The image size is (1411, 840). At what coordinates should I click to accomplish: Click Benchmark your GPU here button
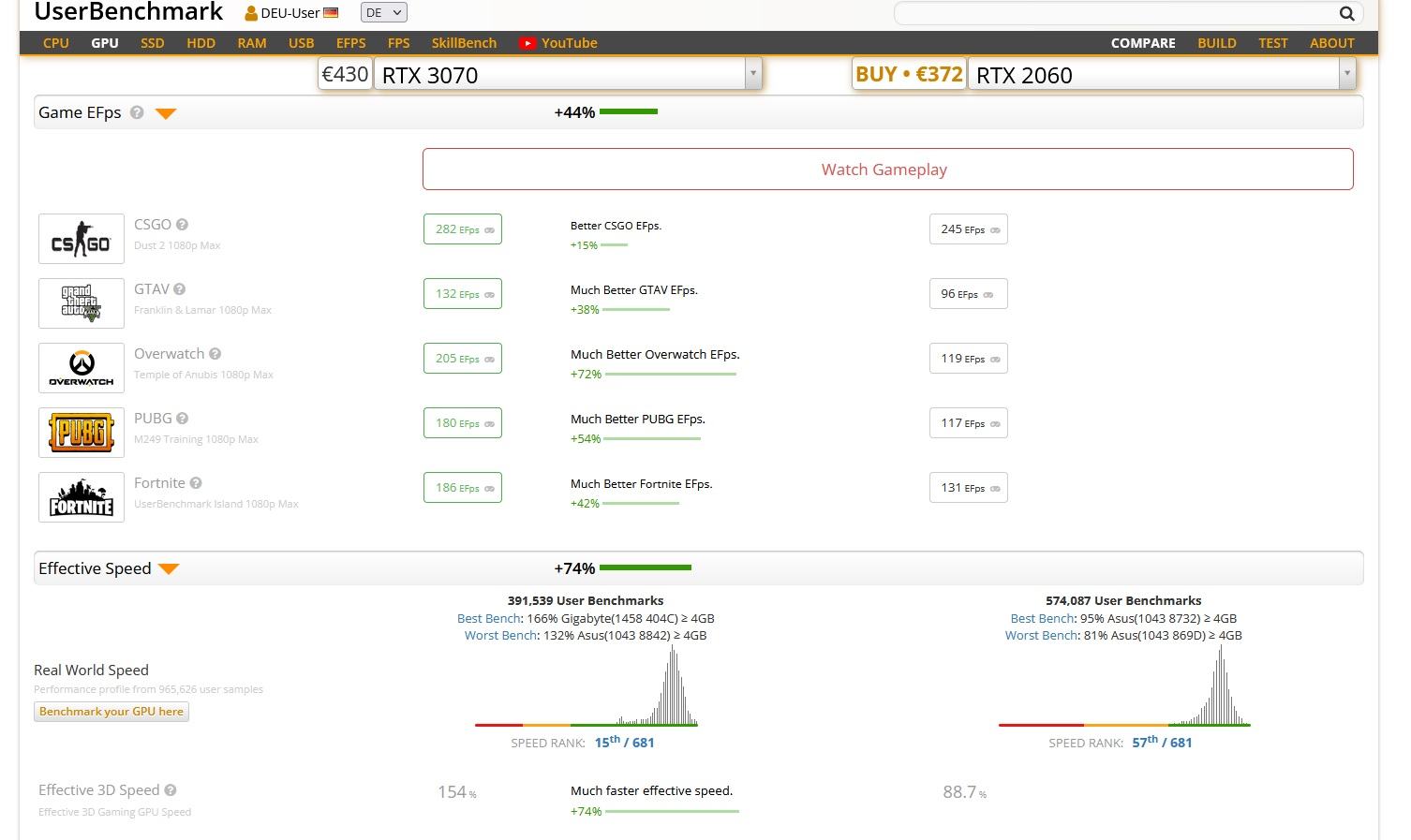(111, 712)
